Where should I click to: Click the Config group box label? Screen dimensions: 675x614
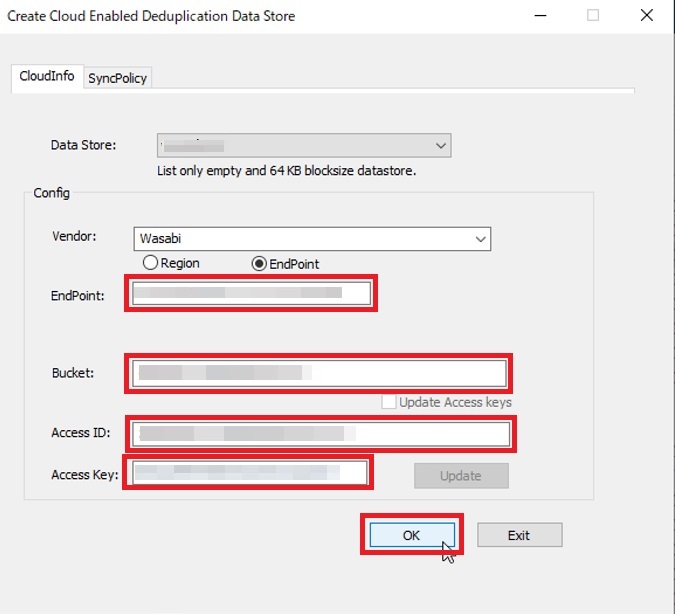coord(51,193)
